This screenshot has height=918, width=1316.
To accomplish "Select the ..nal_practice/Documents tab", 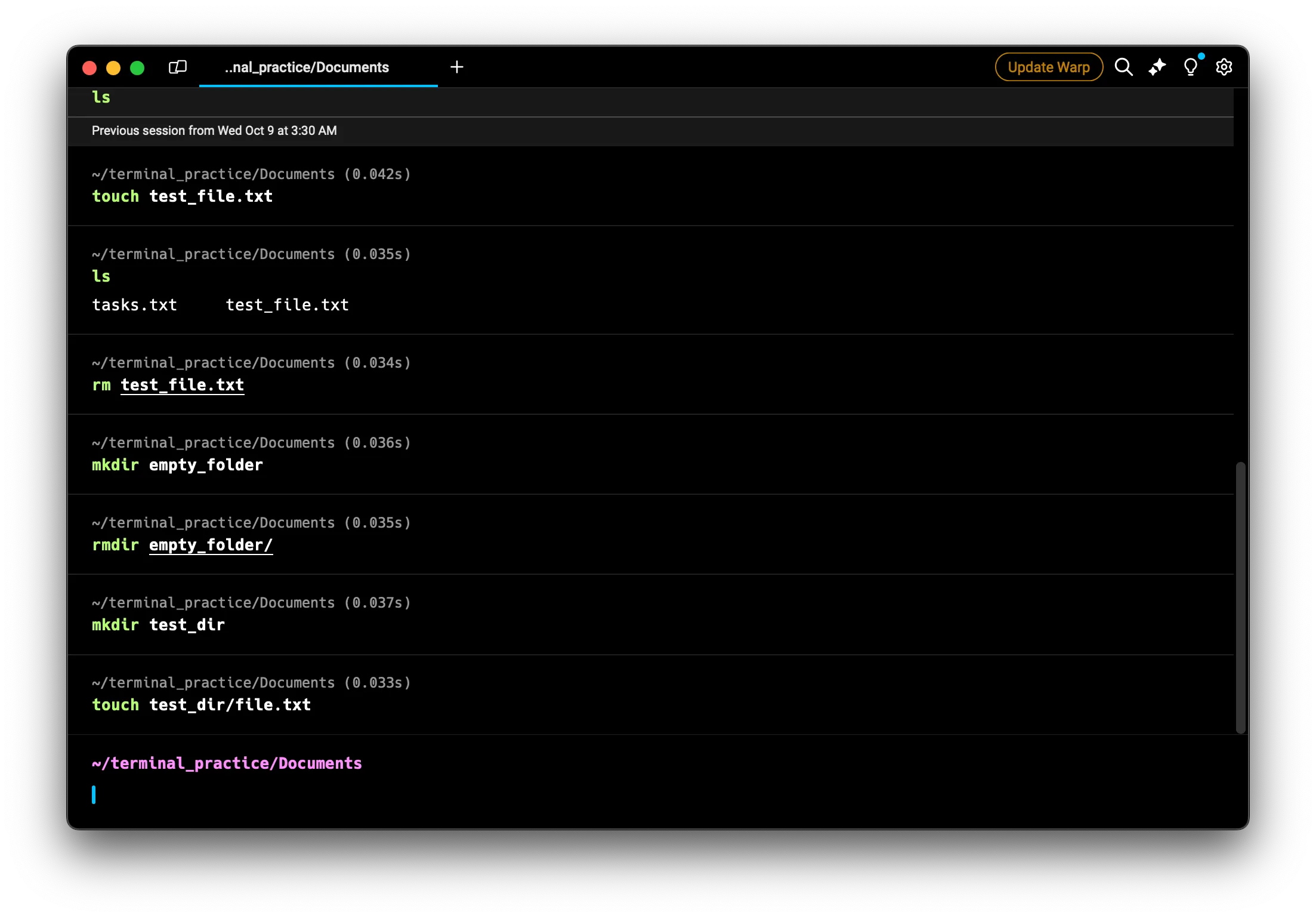I will (307, 67).
